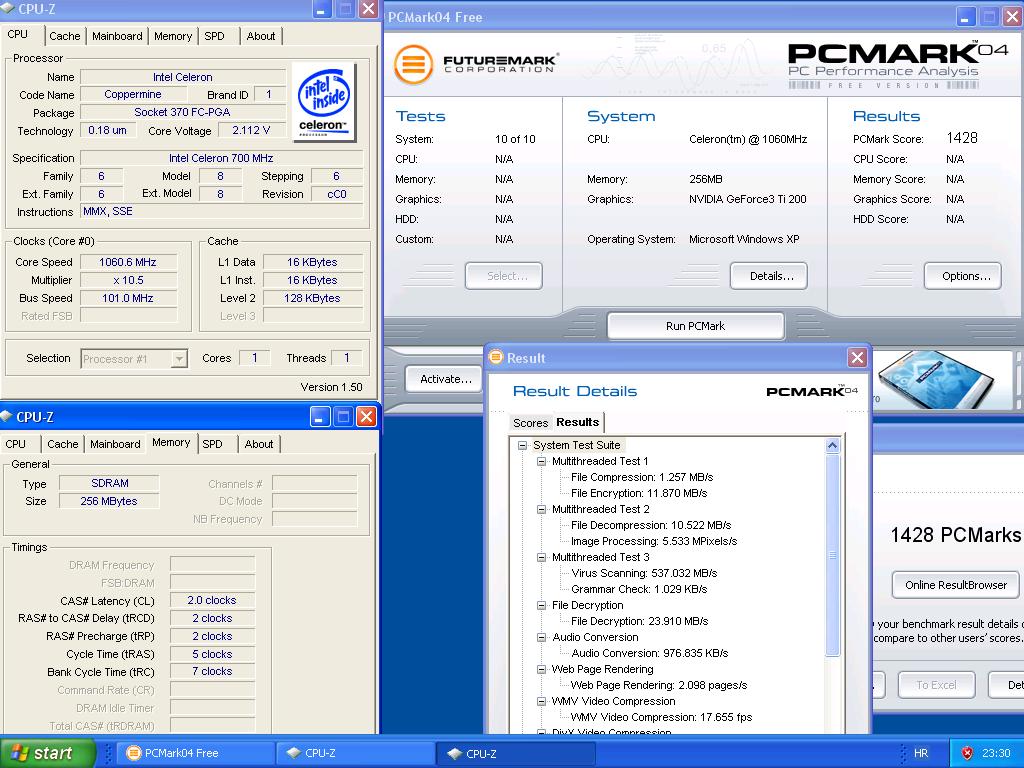Click the memory Type SDRAM field
Screen dimensions: 1024x768
(x=109, y=483)
